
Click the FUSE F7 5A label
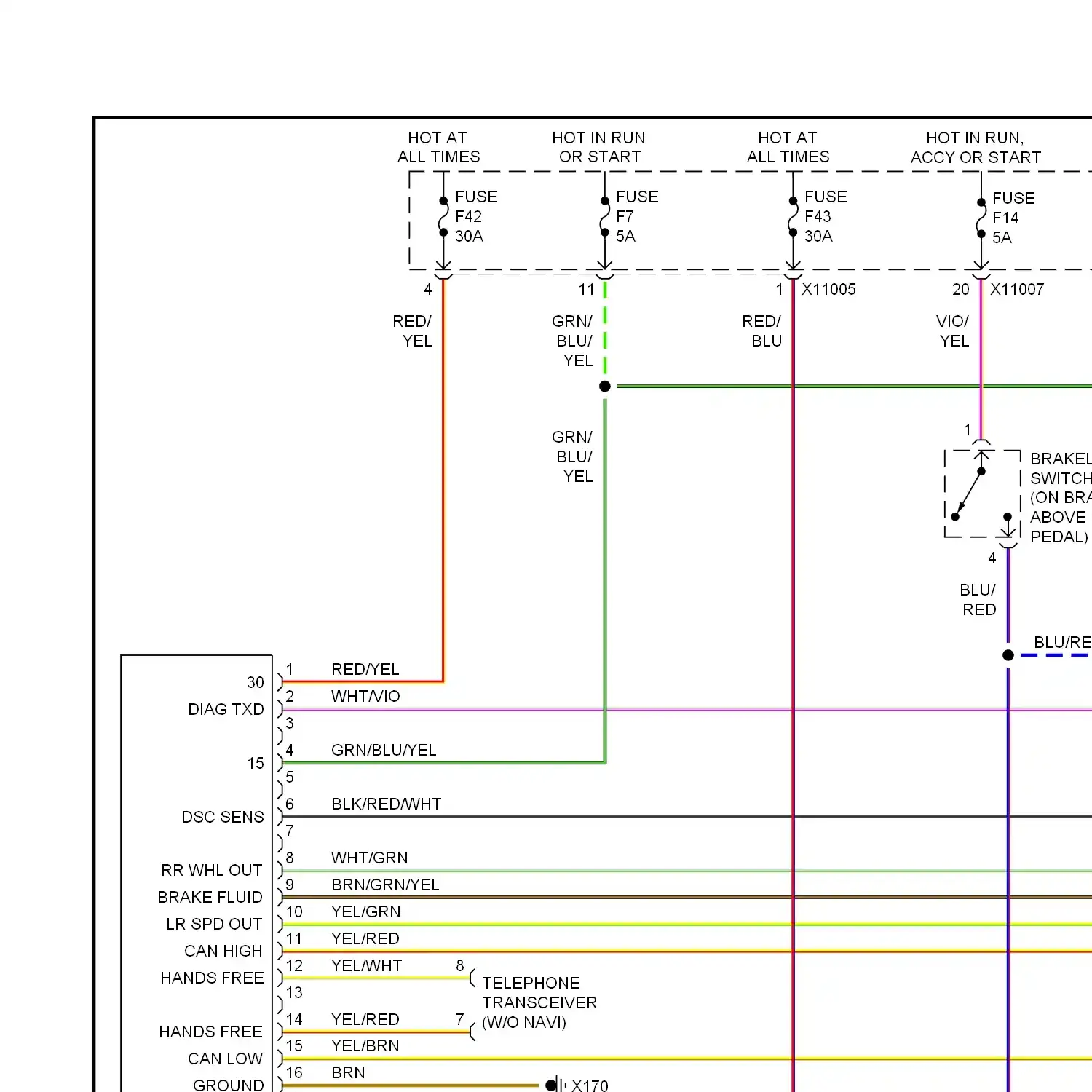click(x=637, y=216)
